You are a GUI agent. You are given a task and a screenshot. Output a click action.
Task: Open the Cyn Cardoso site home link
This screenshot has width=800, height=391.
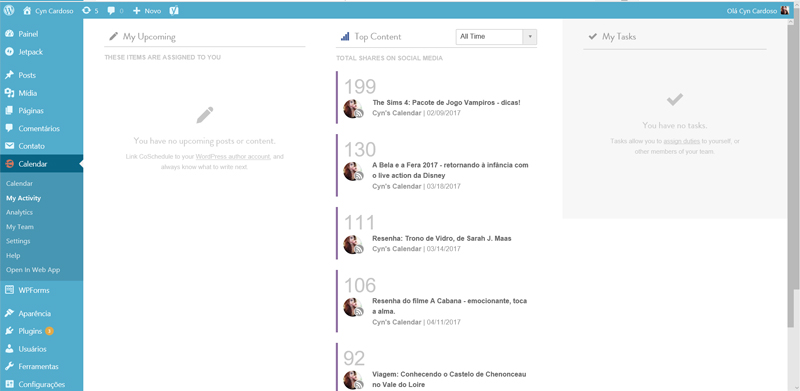(49, 11)
